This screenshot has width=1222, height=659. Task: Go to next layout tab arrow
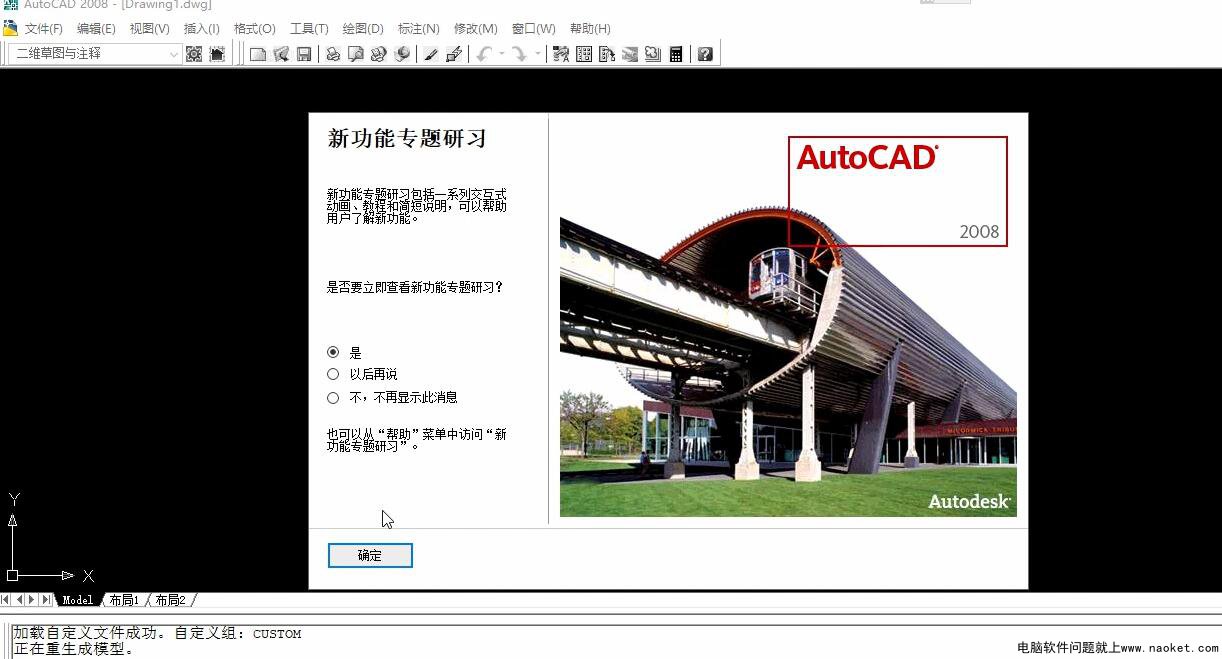[33, 599]
